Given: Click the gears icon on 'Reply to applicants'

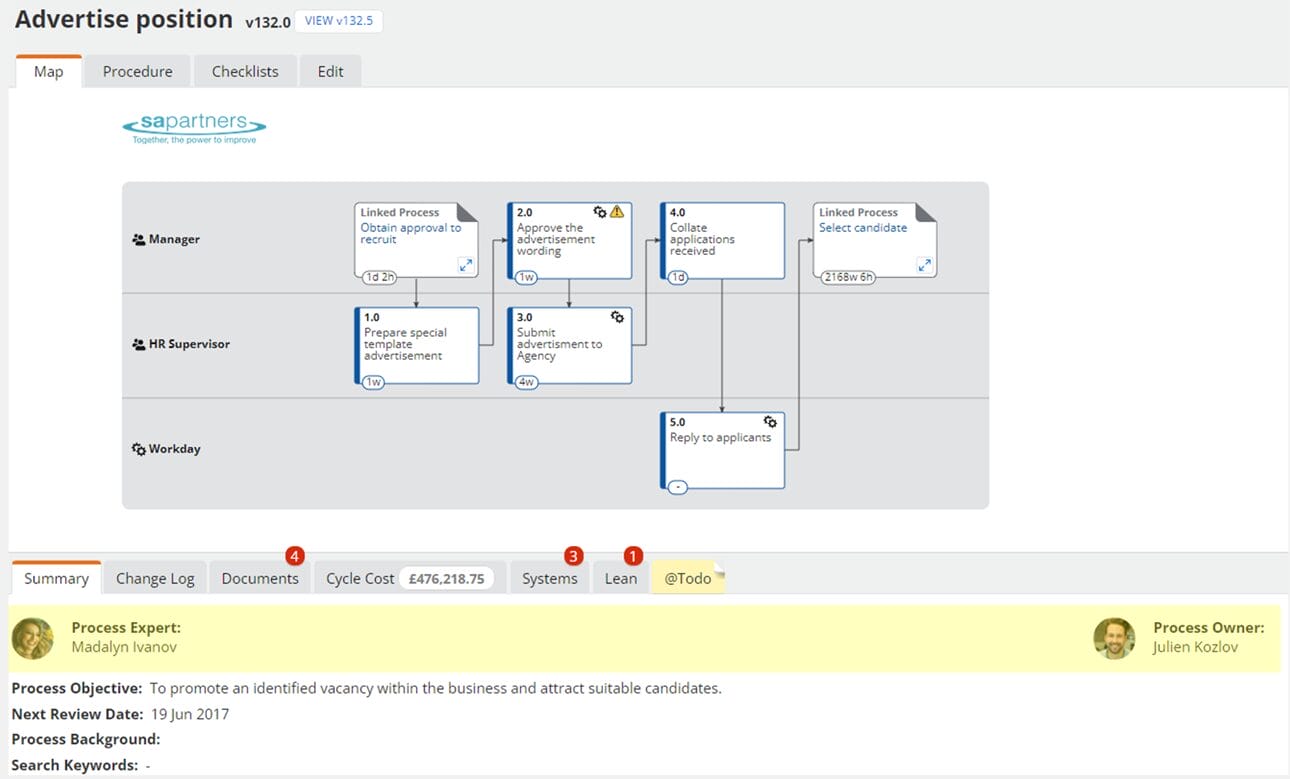Looking at the screenshot, I should 769,421.
